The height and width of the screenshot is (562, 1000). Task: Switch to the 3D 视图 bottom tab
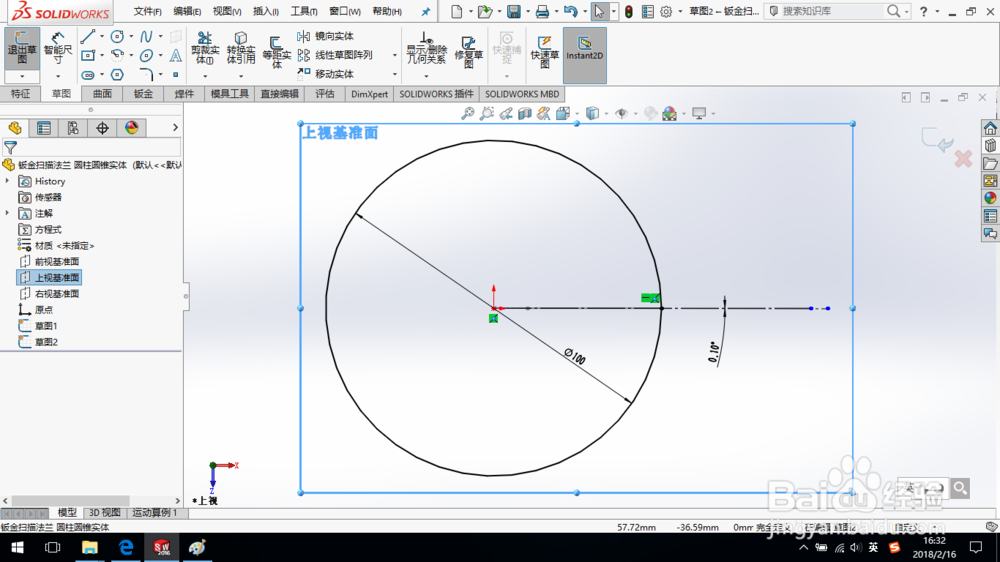105,512
